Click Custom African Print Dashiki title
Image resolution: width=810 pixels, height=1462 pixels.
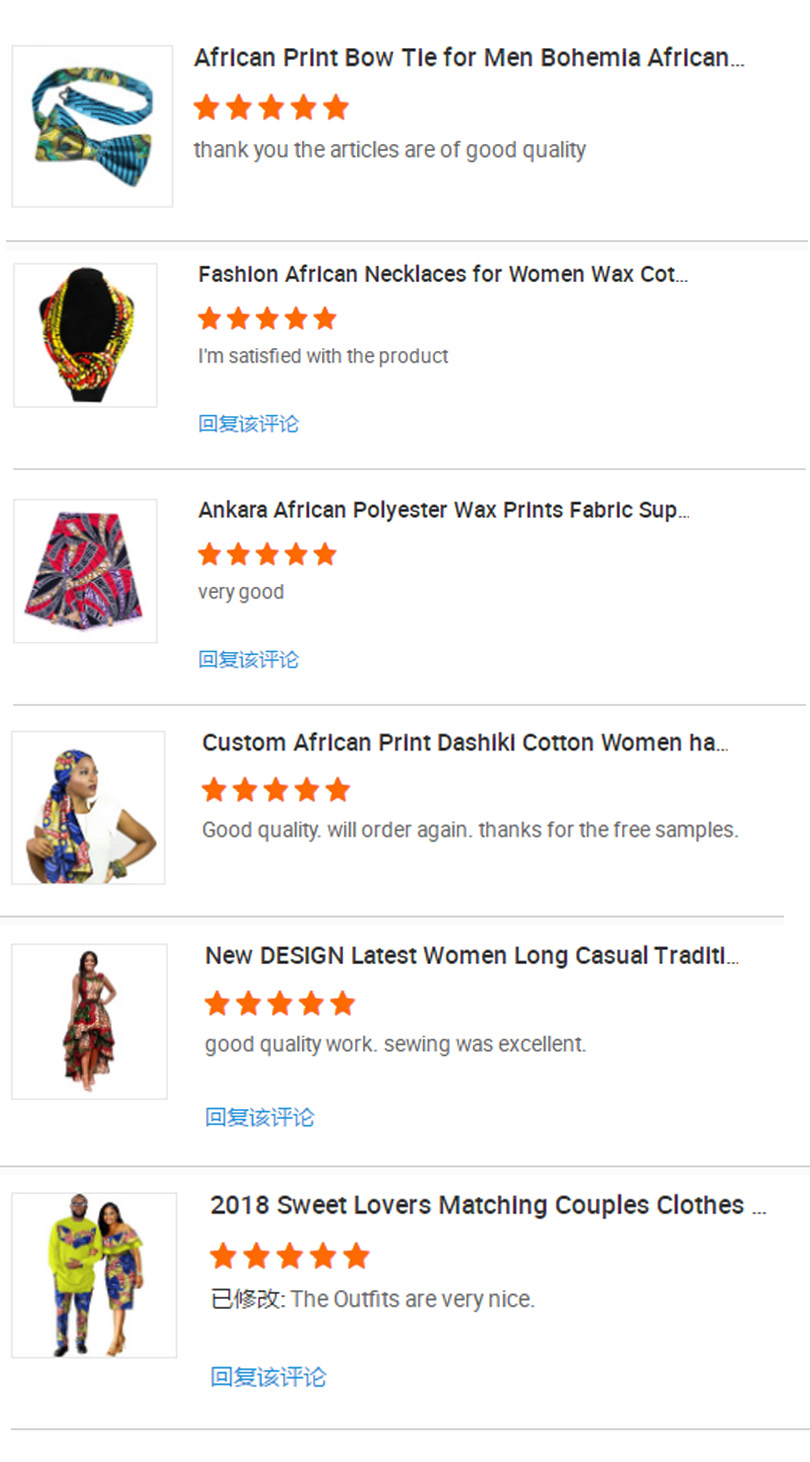tap(465, 743)
